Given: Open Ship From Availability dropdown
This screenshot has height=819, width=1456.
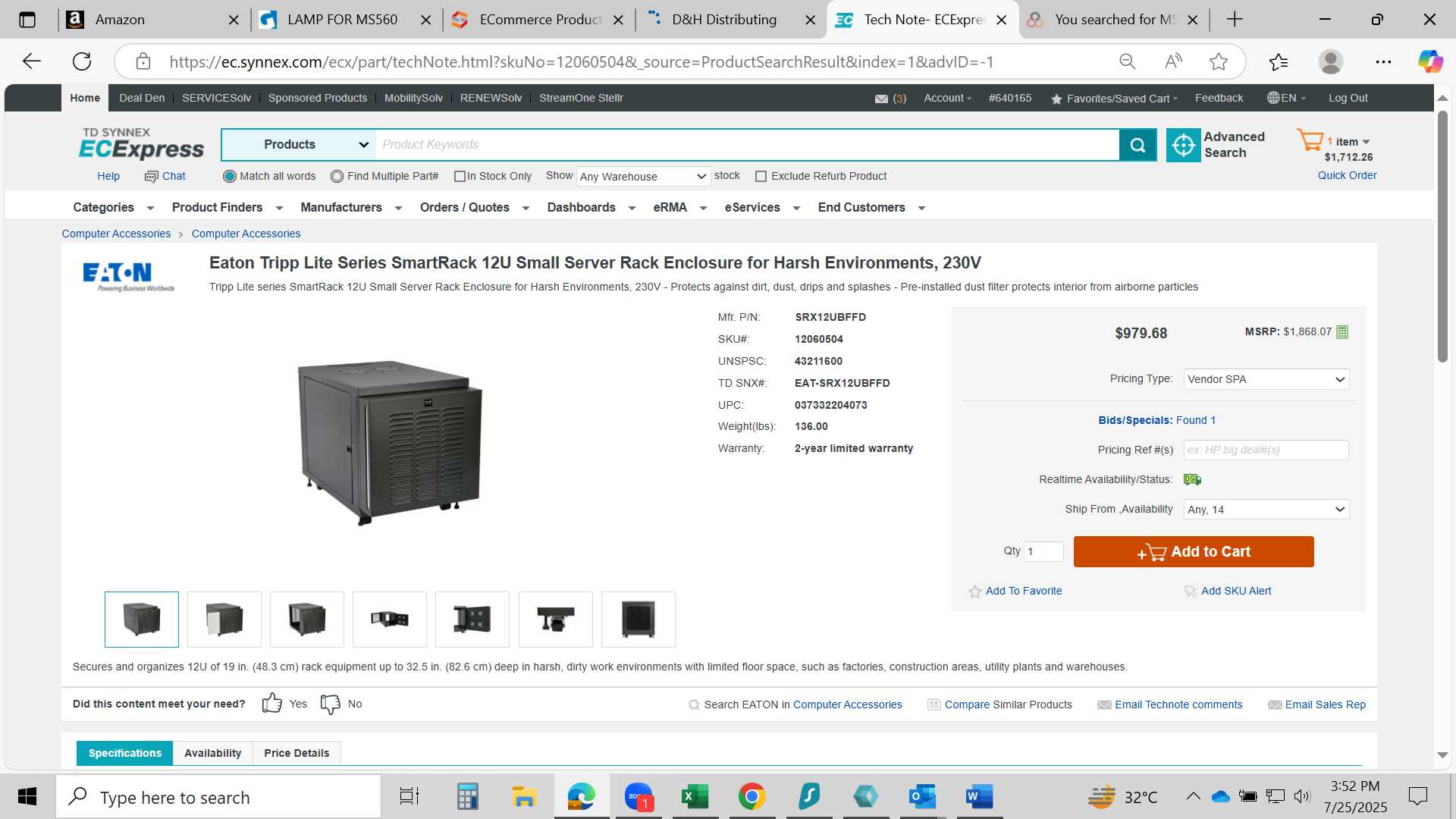Looking at the screenshot, I should click(x=1266, y=510).
